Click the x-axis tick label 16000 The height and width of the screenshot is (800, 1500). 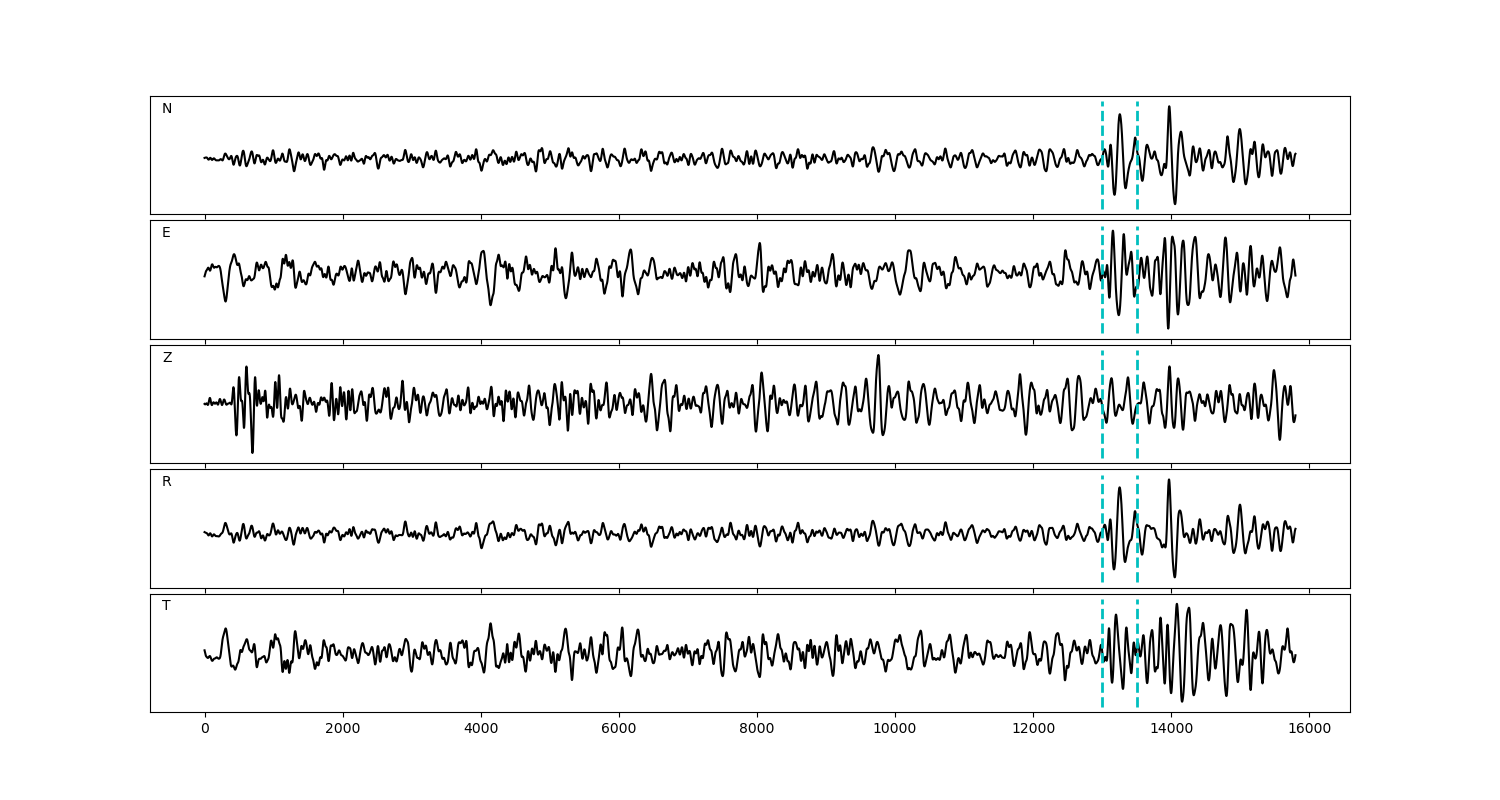tap(1309, 730)
